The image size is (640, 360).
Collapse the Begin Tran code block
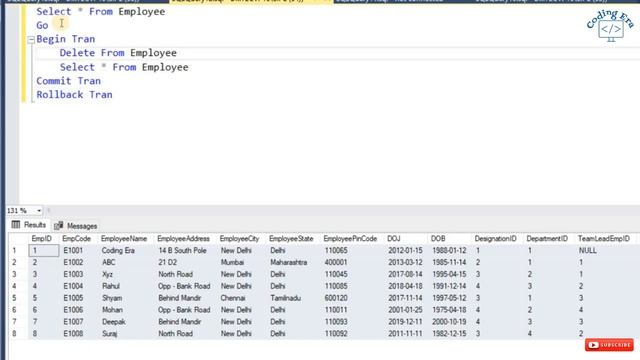pyautogui.click(x=31, y=40)
